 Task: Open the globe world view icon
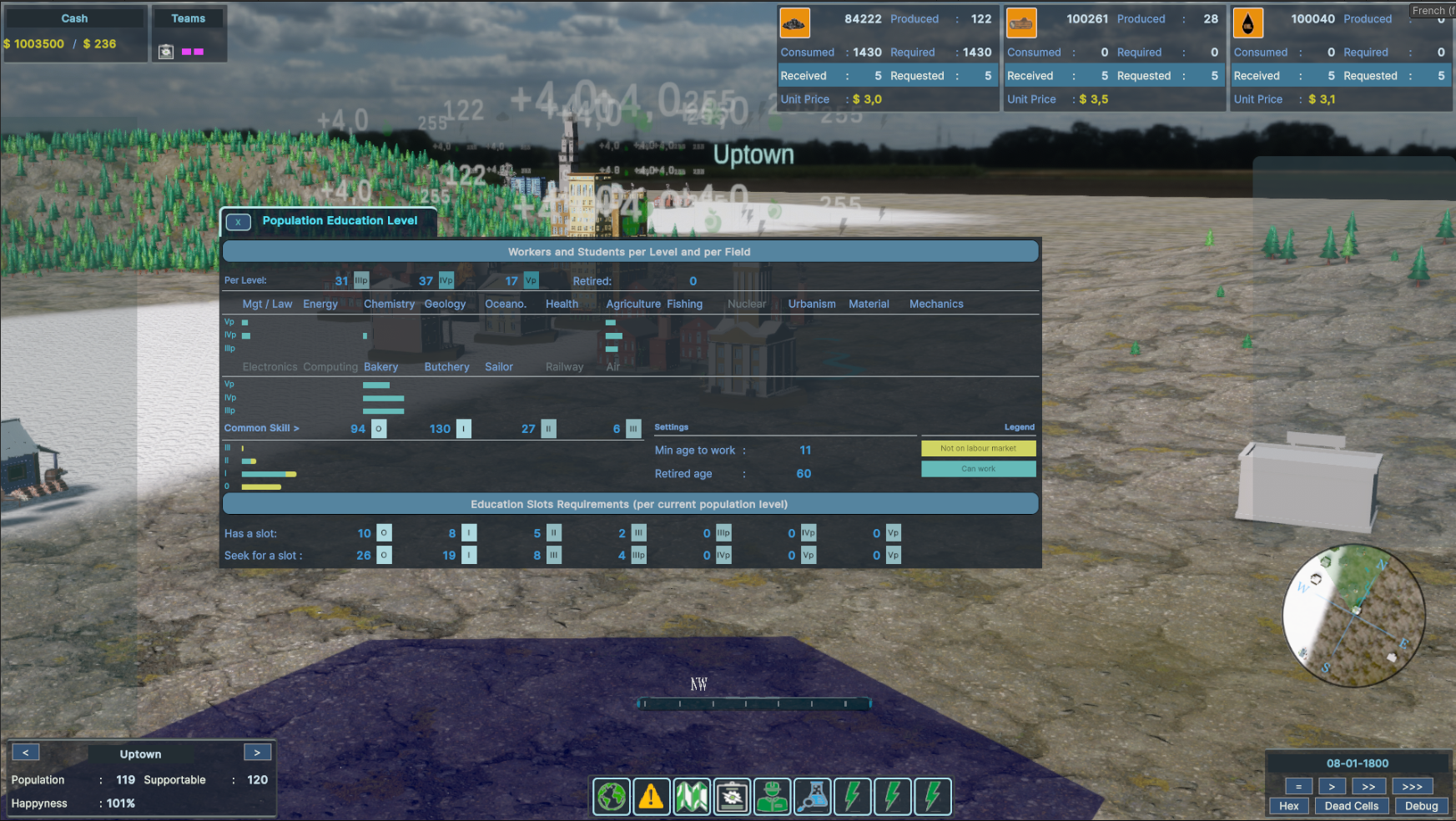point(612,797)
